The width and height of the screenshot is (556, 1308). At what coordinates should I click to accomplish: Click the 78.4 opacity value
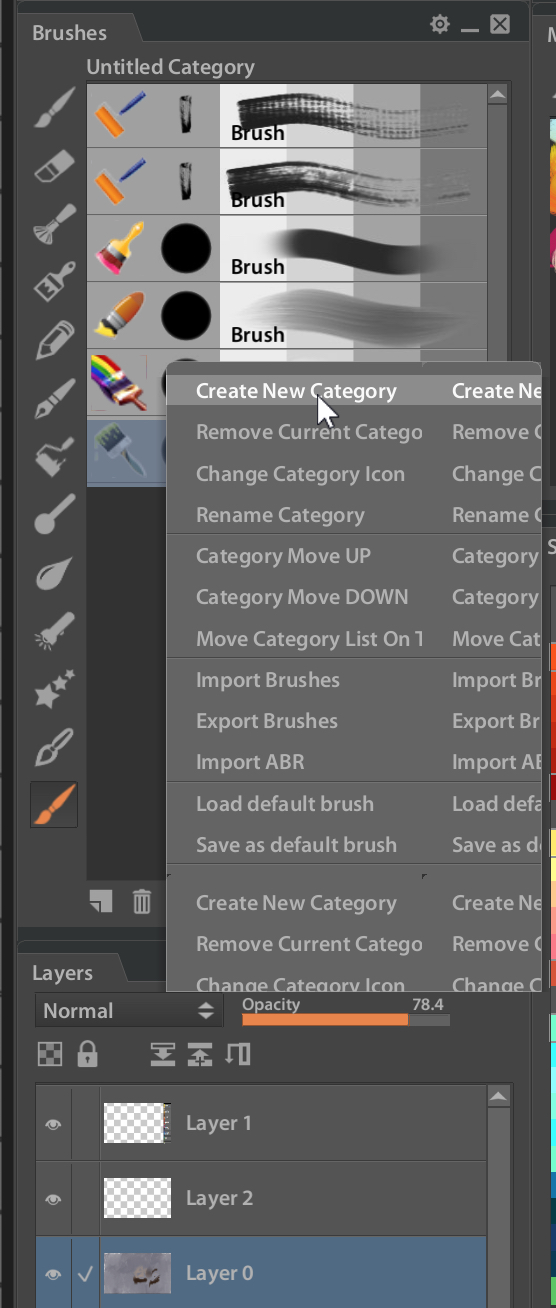coord(428,1003)
